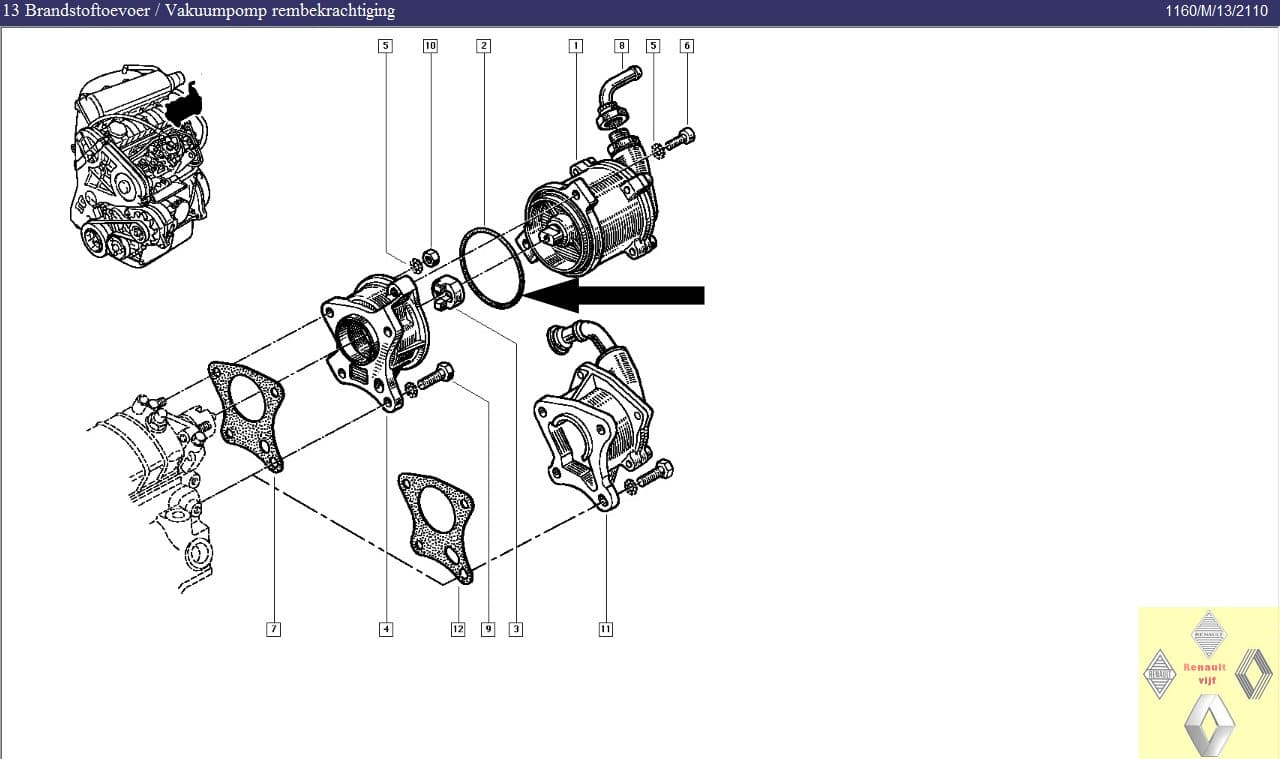Select callout number 2 for the O-ring
This screenshot has height=759, width=1280.
(x=483, y=46)
